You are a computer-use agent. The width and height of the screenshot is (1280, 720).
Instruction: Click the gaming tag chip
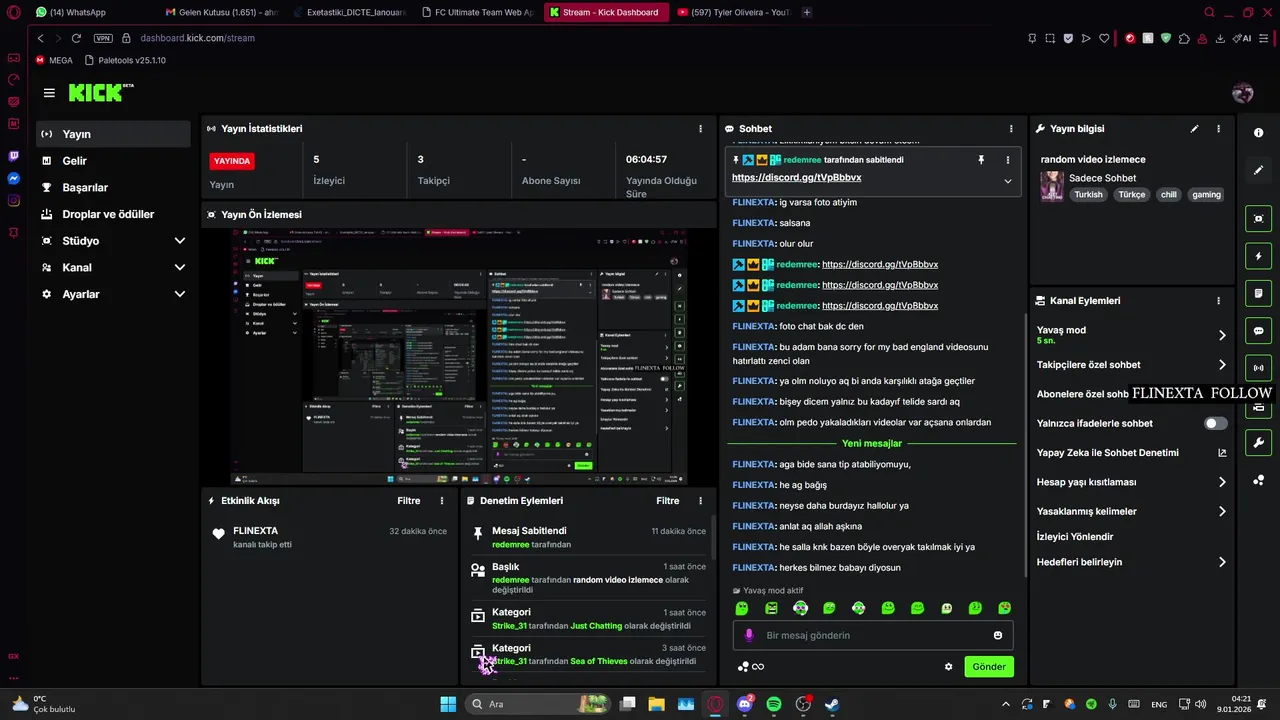[x=1206, y=195]
